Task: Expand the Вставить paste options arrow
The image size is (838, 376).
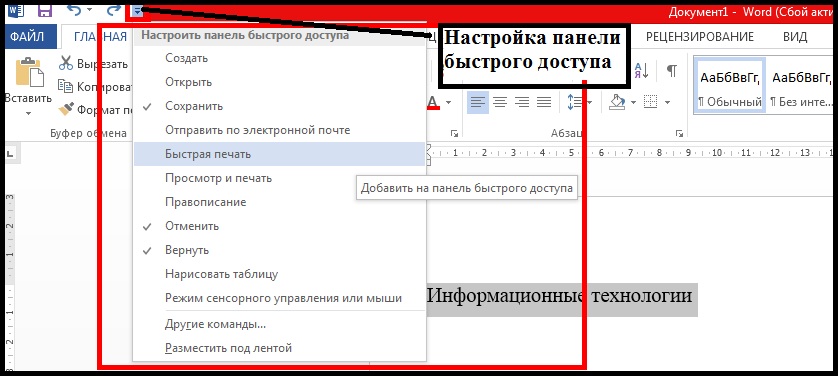Action: pyautogui.click(x=28, y=113)
